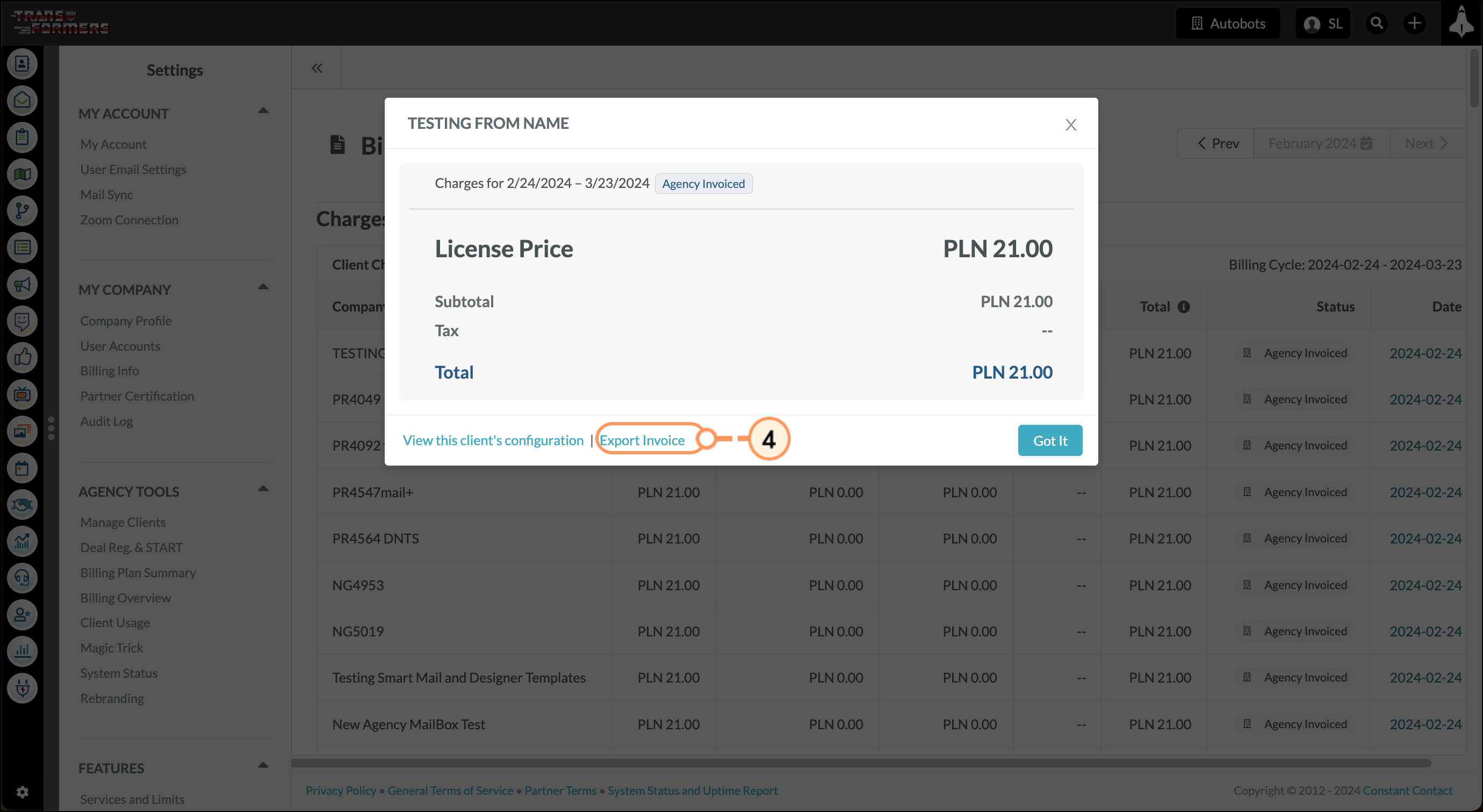Open Privacy Policy footer link

[341, 791]
